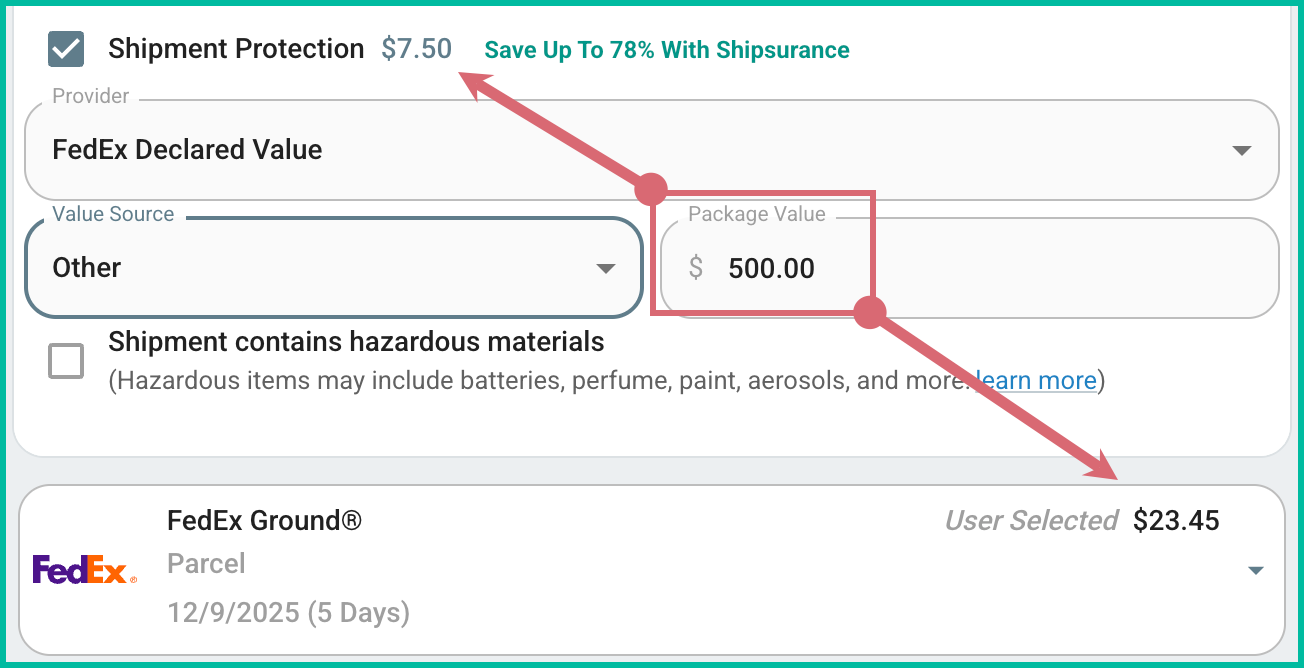Screen dimensions: 1304x668
Task: Click the Provider dropdown arrow
Action: (x=1242, y=149)
